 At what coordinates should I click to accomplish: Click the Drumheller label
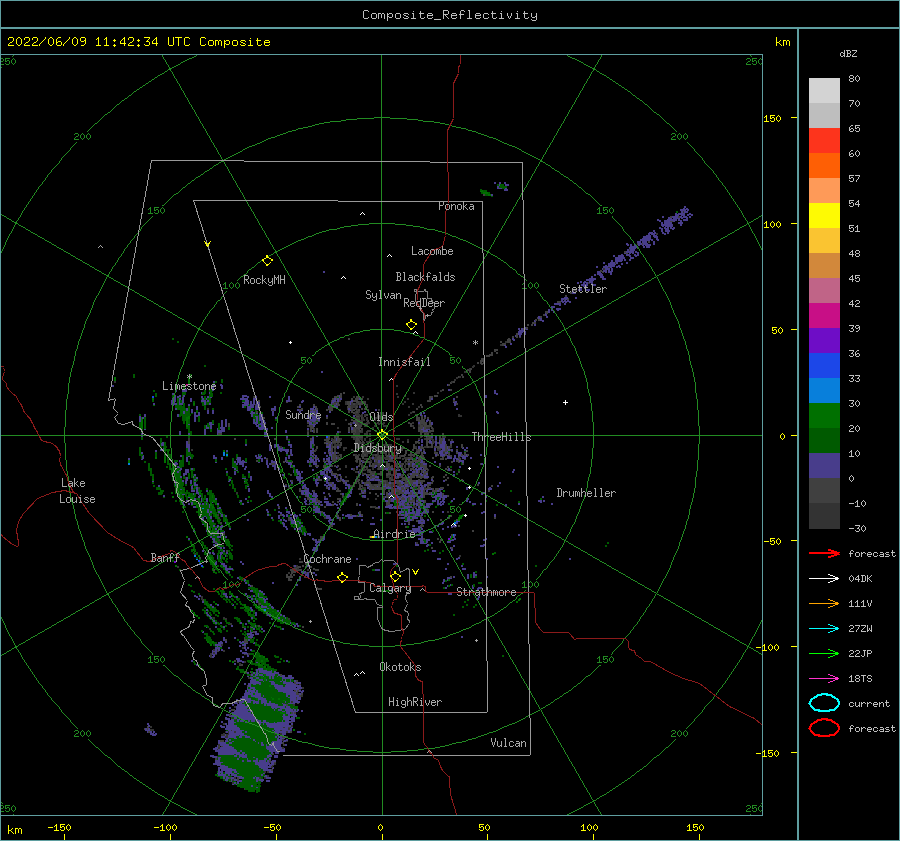[x=586, y=493]
